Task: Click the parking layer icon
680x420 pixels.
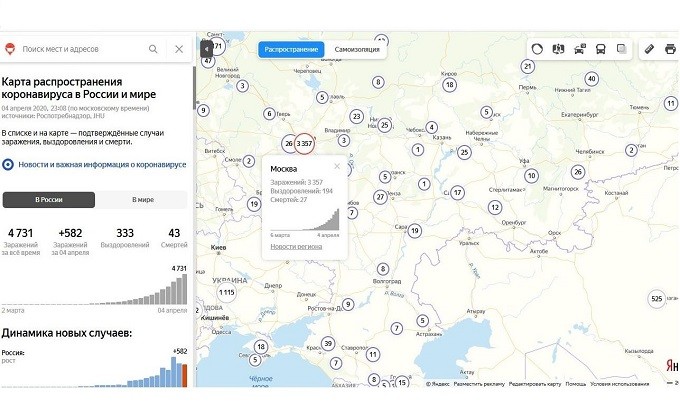Action: (x=580, y=48)
